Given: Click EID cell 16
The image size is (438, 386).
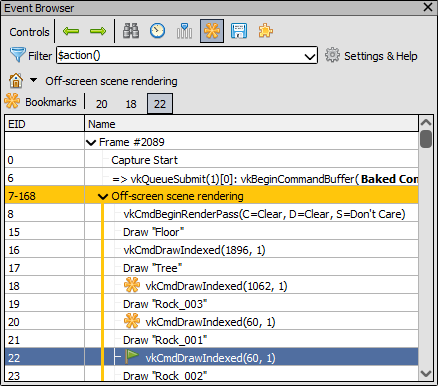Looking at the screenshot, I should [x=45, y=250].
